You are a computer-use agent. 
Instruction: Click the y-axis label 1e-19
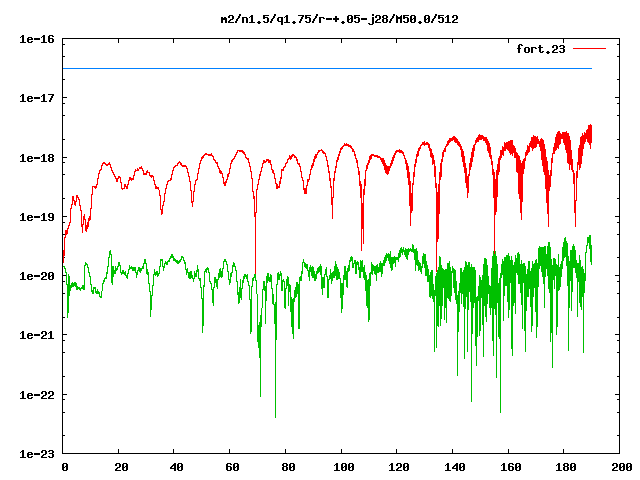37,217
